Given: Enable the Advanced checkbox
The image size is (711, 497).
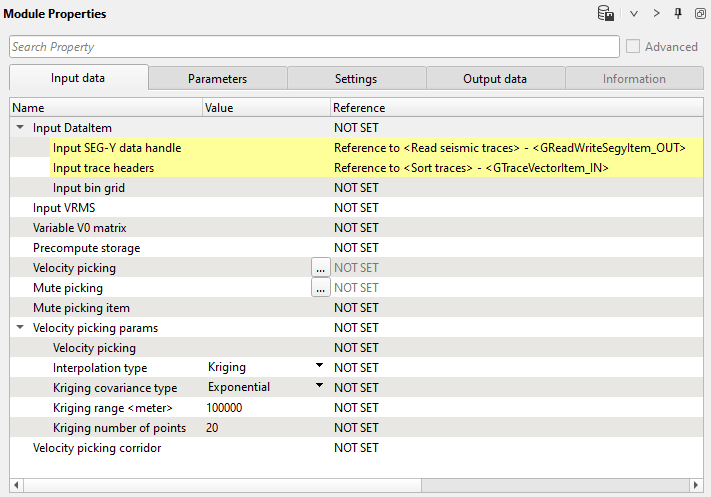Looking at the screenshot, I should 633,47.
